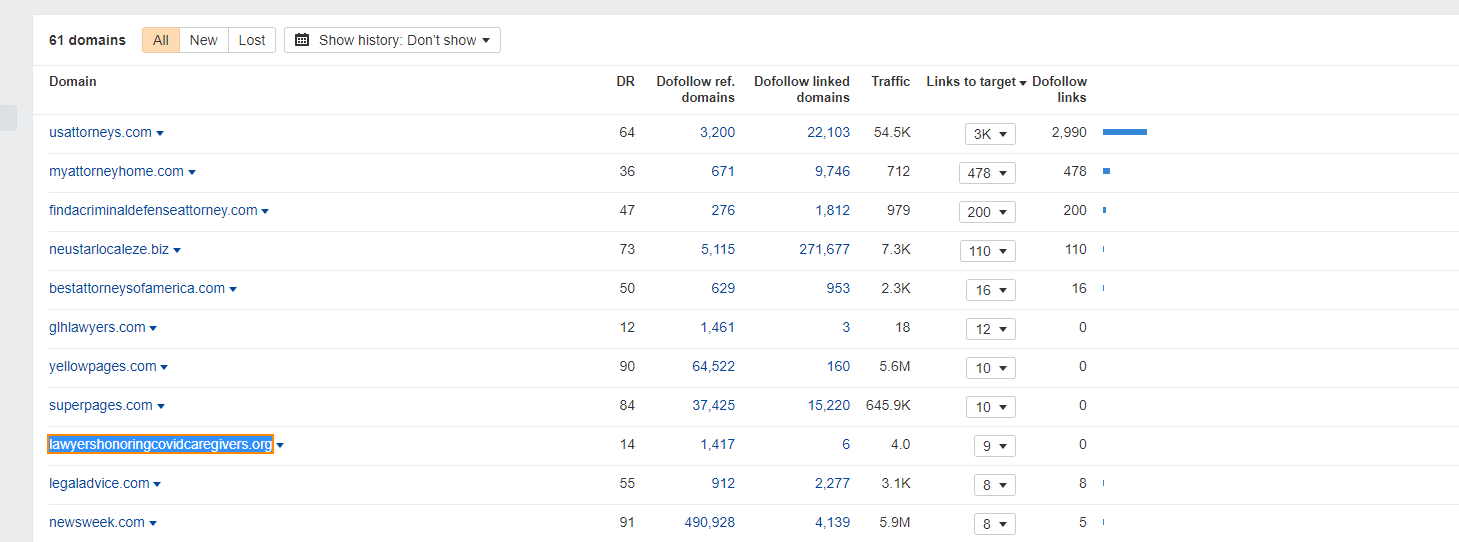Switch to the Lost domains tab
Viewport: 1459px width, 542px height.
(252, 40)
